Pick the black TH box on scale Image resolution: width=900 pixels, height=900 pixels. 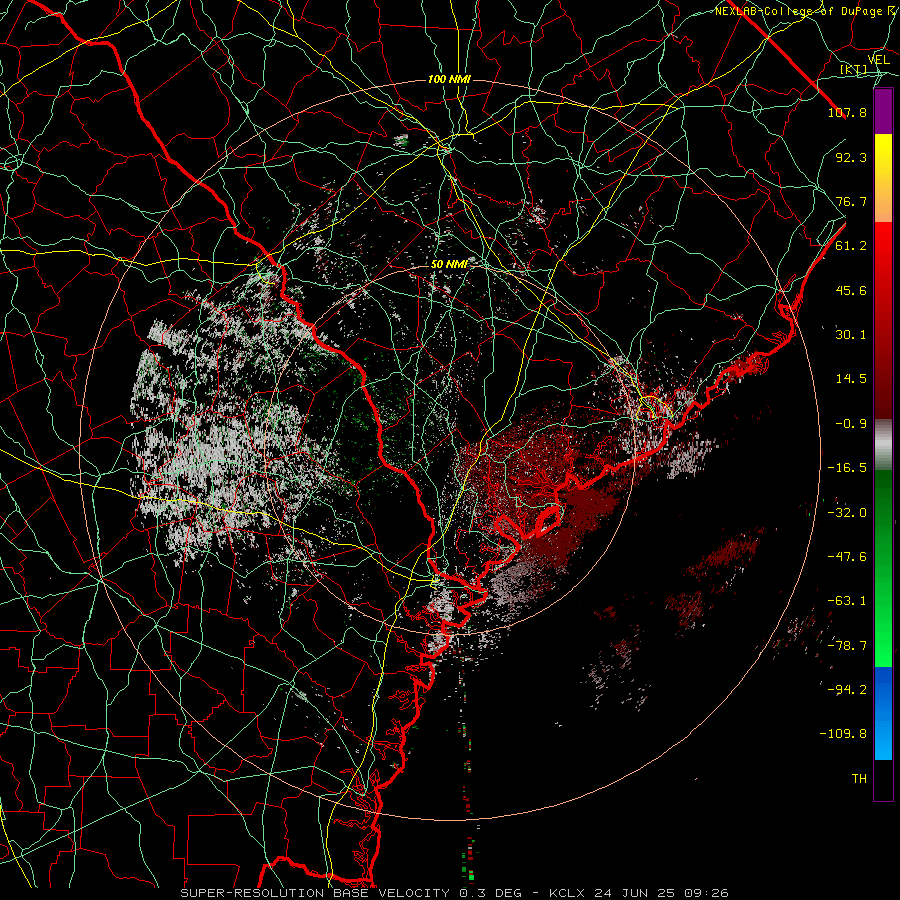[x=883, y=779]
